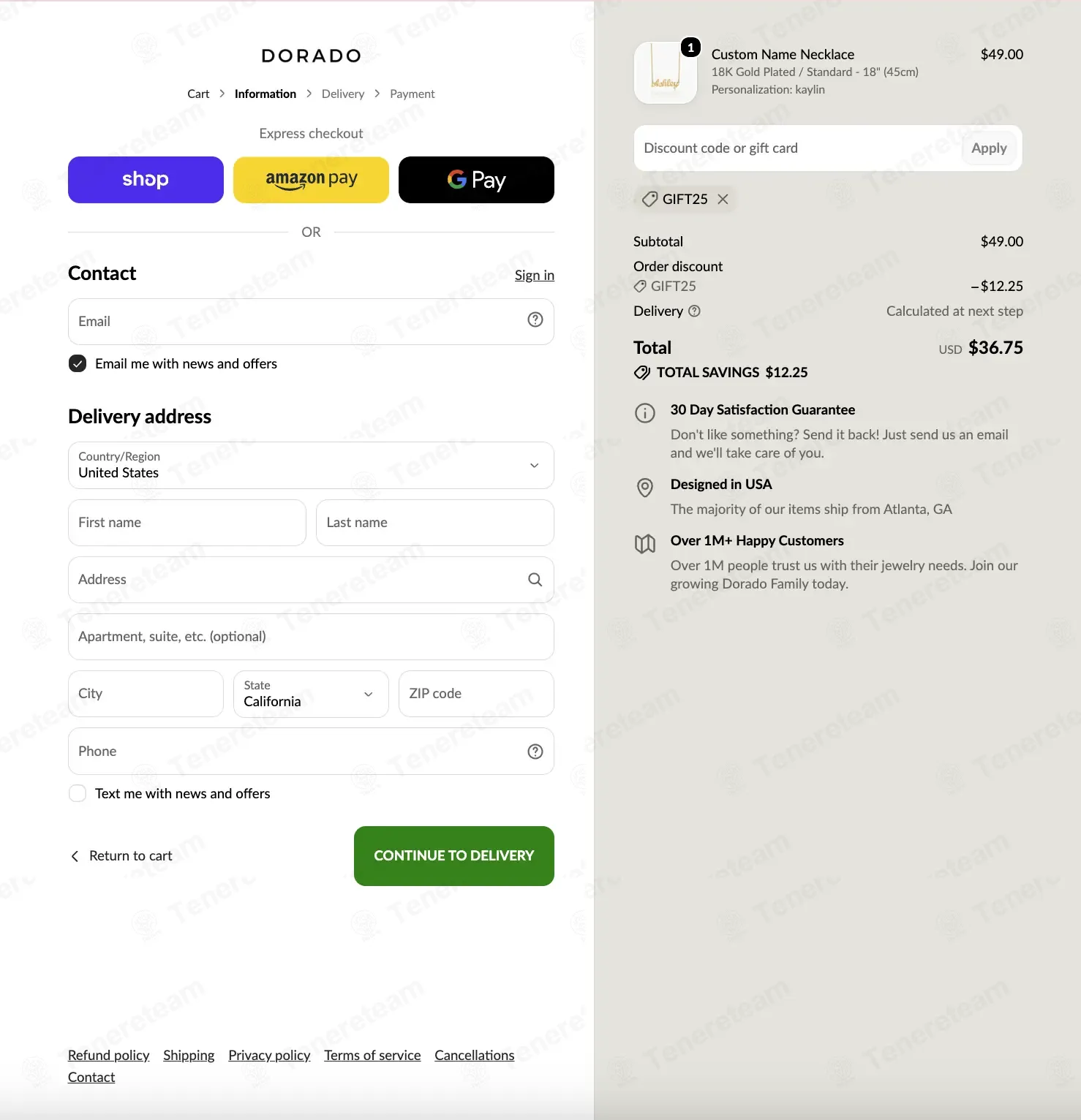Screen dimensions: 1081x1120
Task: Click the DORADO store logo
Action: tap(312, 56)
